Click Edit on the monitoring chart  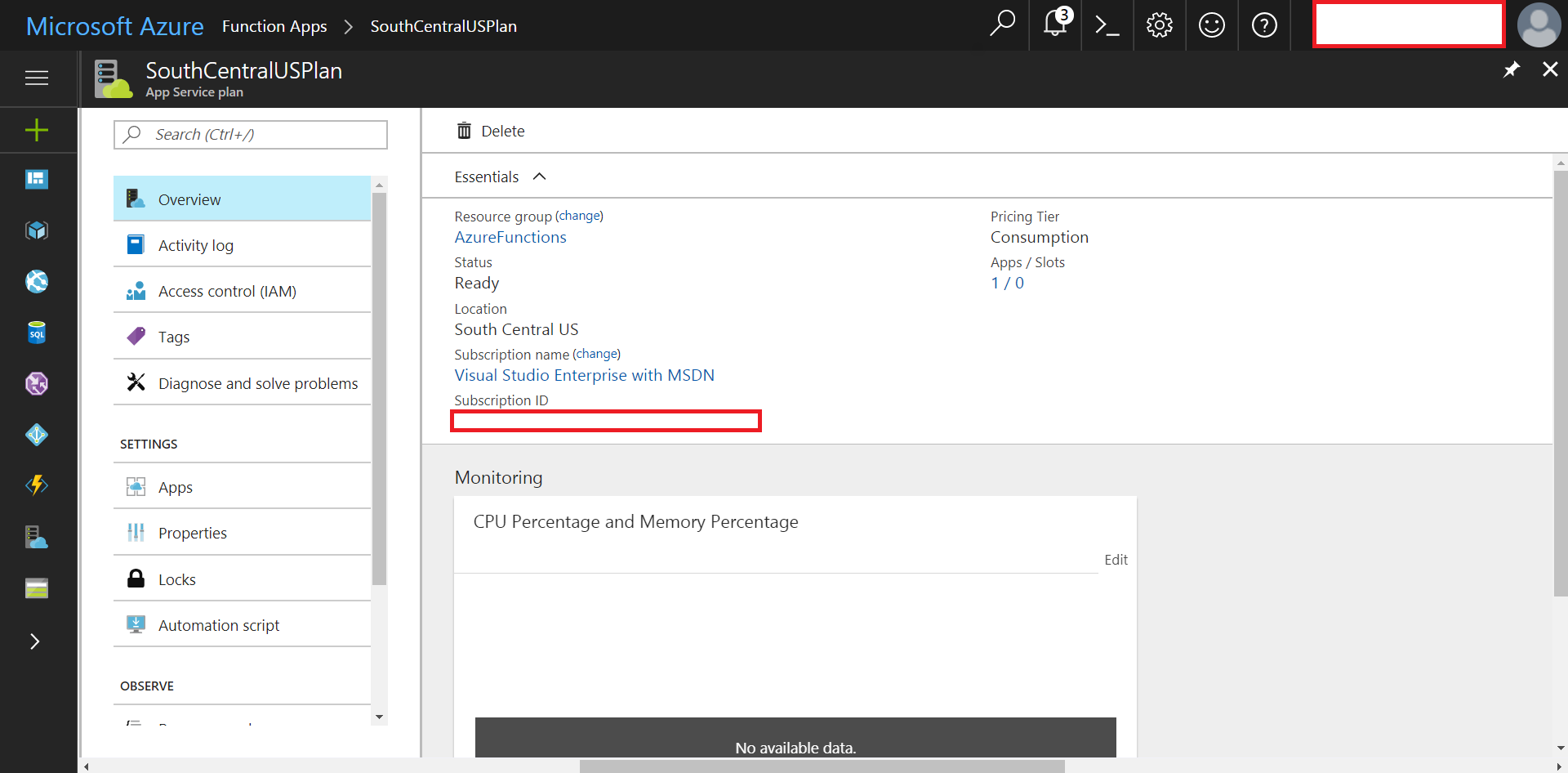(1116, 560)
